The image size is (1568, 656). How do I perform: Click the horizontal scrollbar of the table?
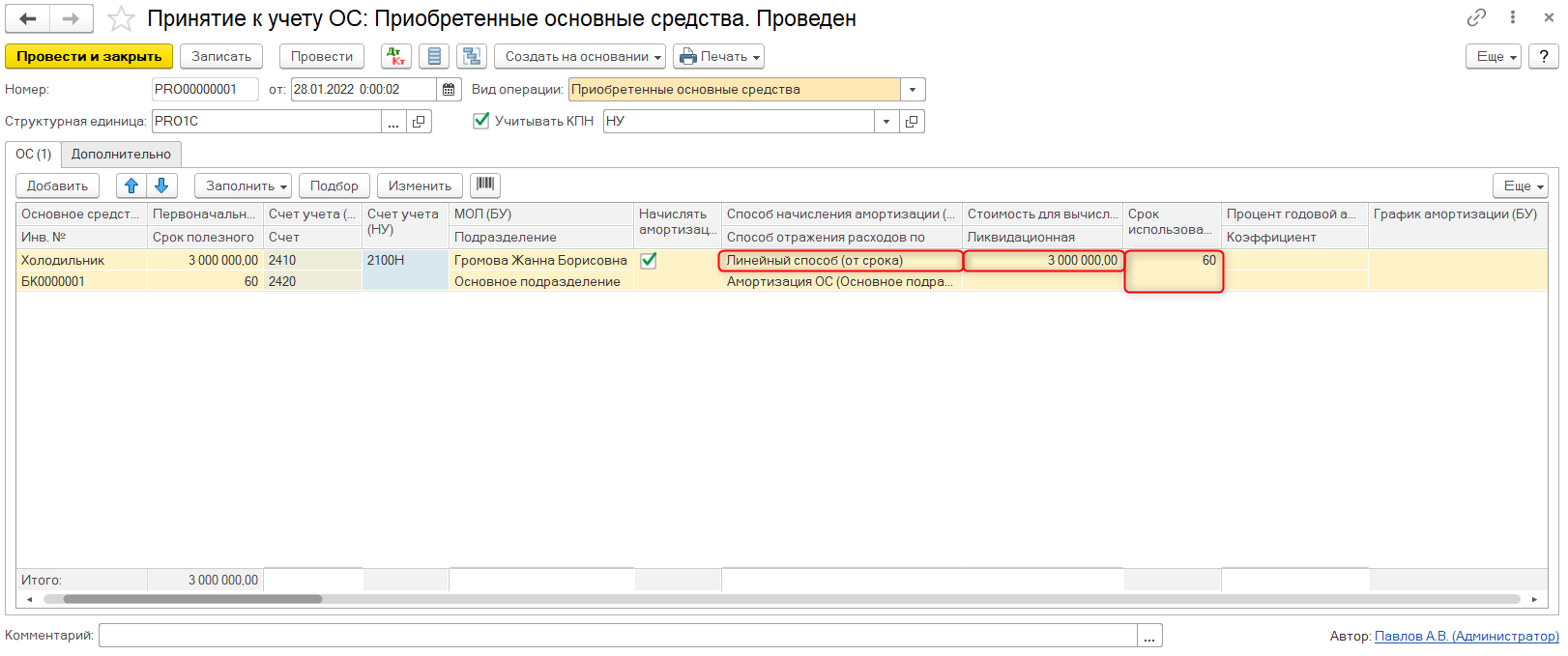click(x=193, y=599)
